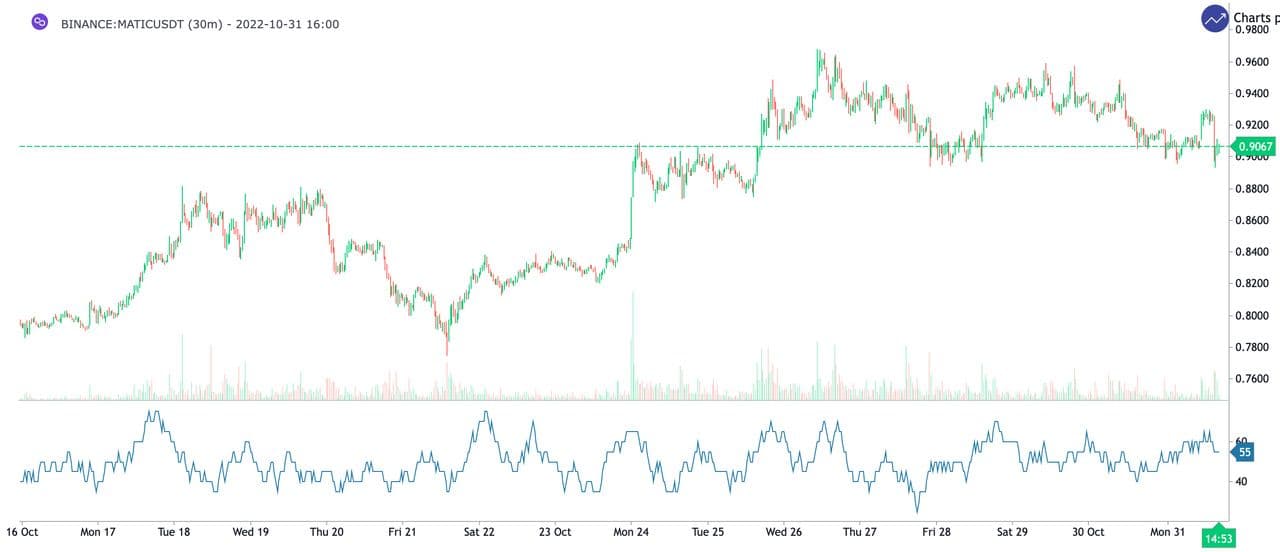This screenshot has width=1280, height=552.
Task: Click the 60 level on RSI scale
Action: coord(1242,441)
